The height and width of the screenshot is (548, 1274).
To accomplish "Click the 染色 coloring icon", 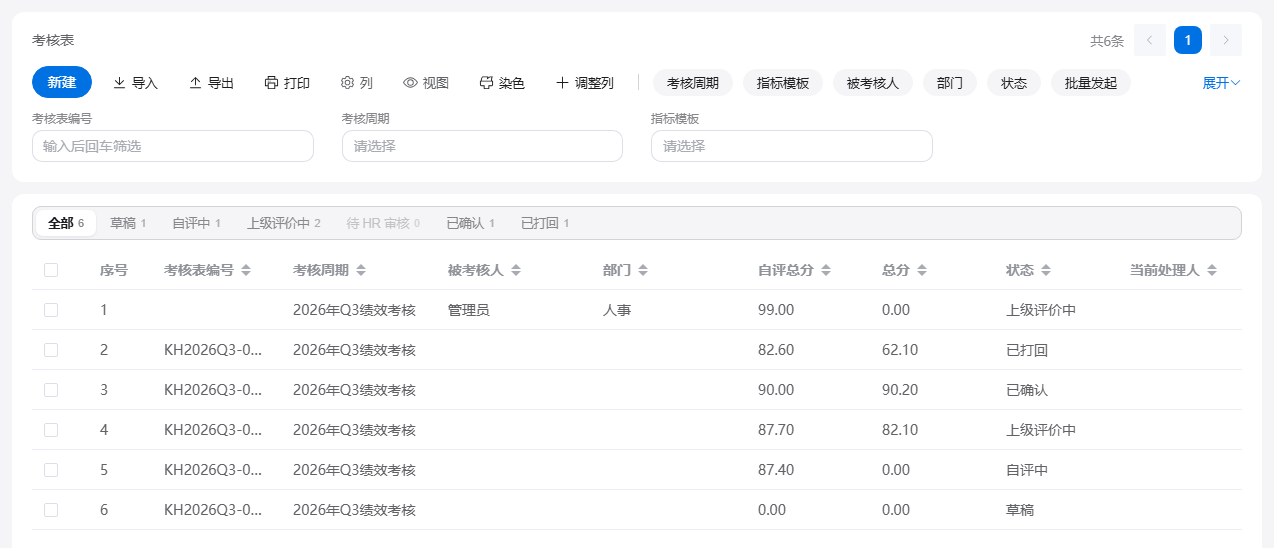I will (486, 83).
